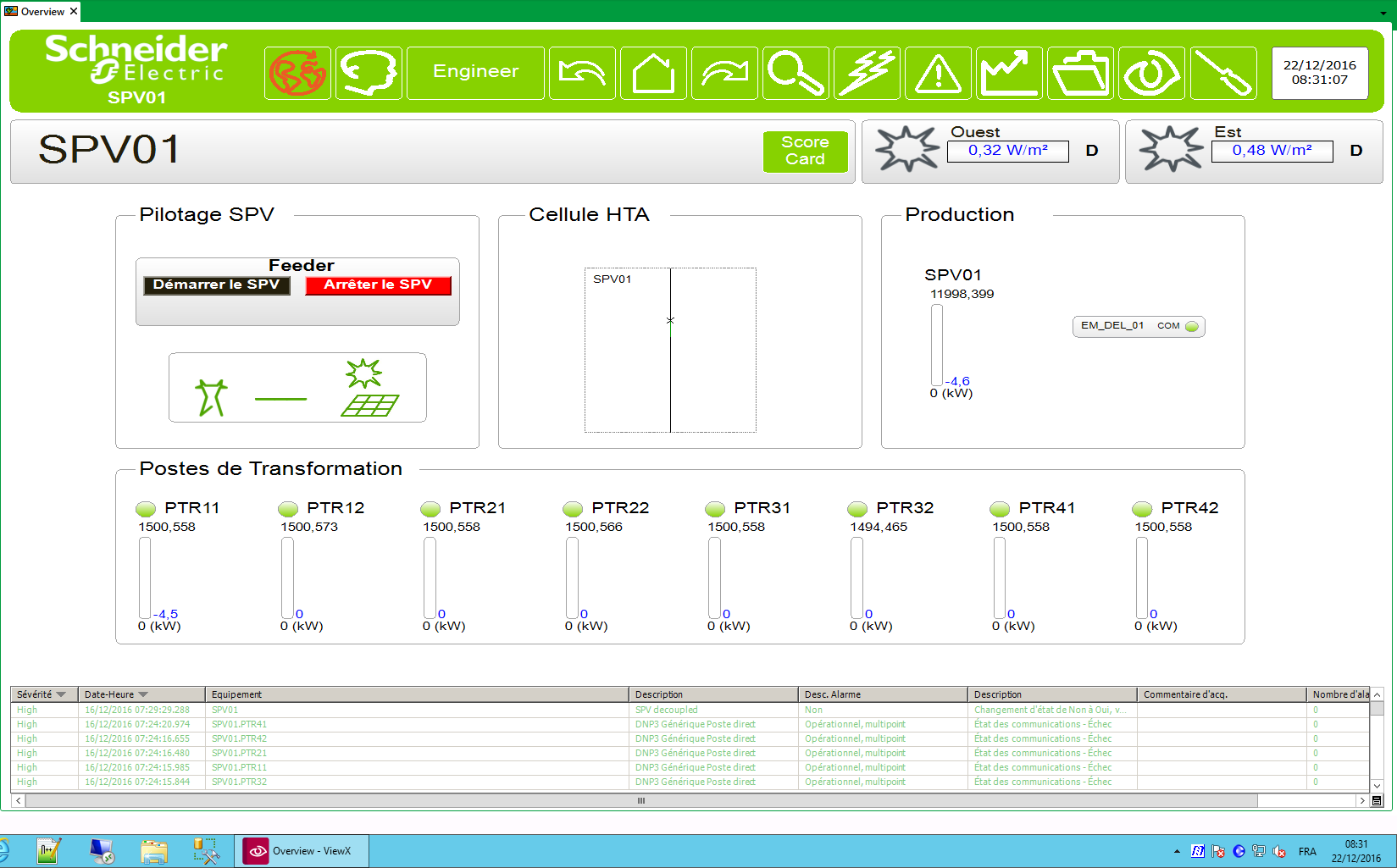Expand the Sévérité column sort dropdown
Image resolution: width=1397 pixels, height=868 pixels.
tap(61, 694)
